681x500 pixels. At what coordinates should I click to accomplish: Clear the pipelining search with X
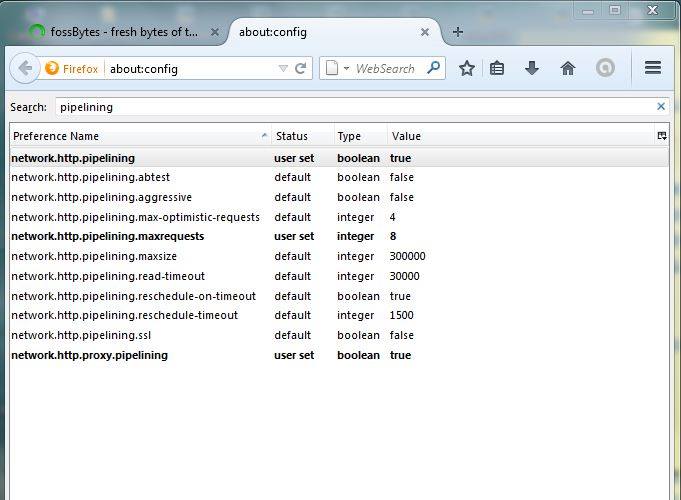coord(660,106)
